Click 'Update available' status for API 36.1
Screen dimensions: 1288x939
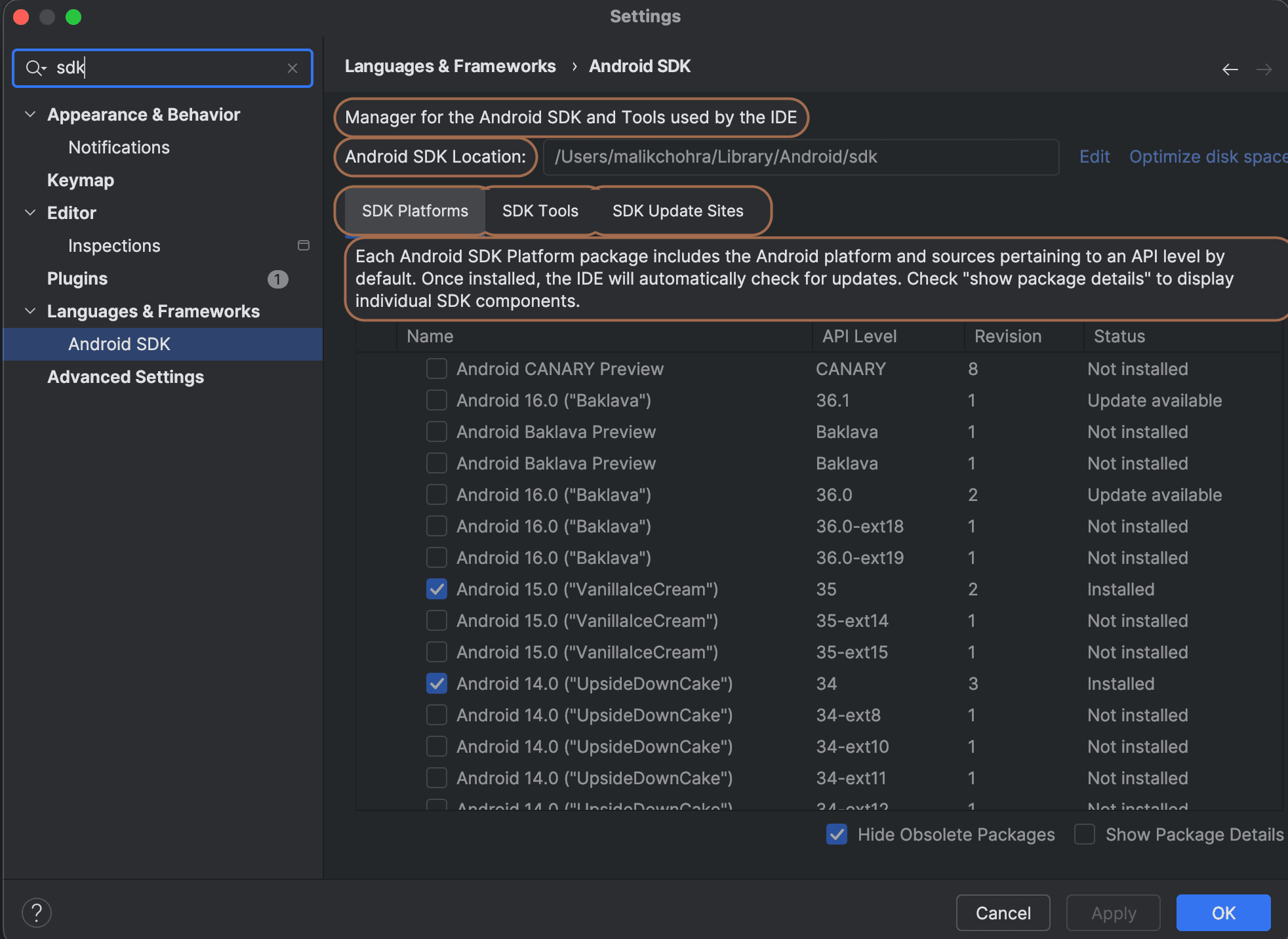(x=1155, y=401)
